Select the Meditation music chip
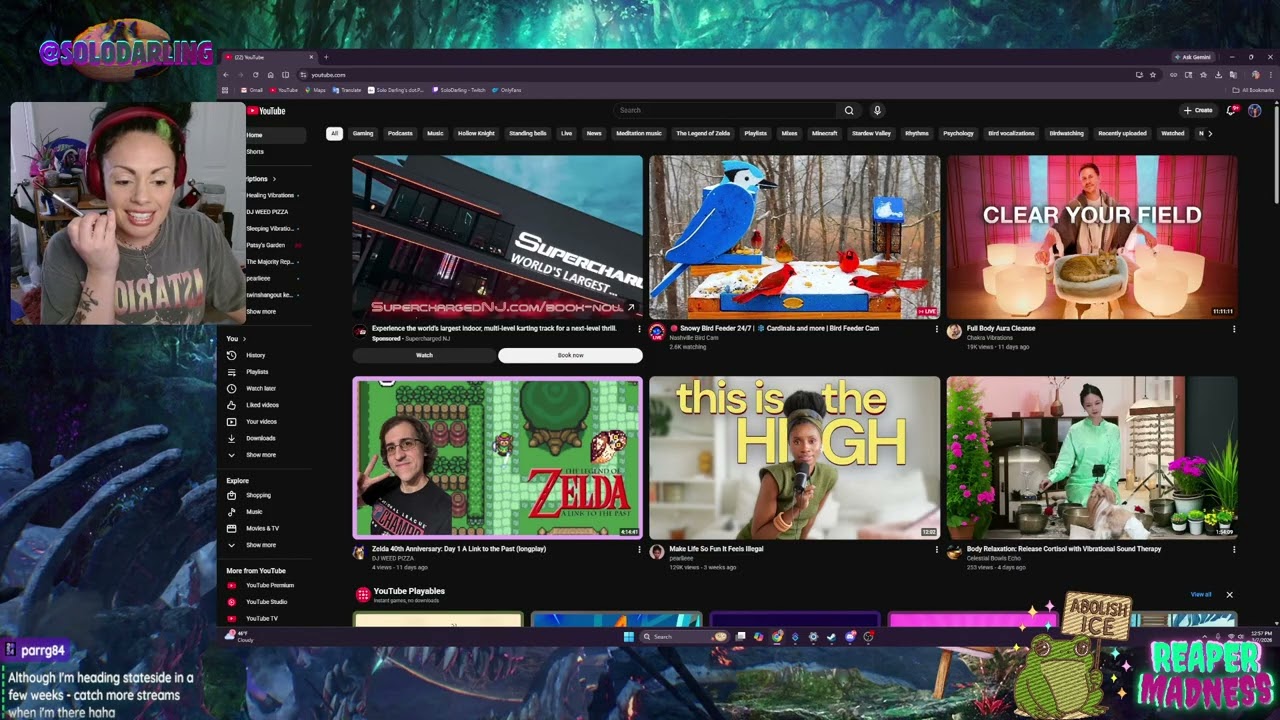Screen dimensions: 1280x720 [639, 133]
